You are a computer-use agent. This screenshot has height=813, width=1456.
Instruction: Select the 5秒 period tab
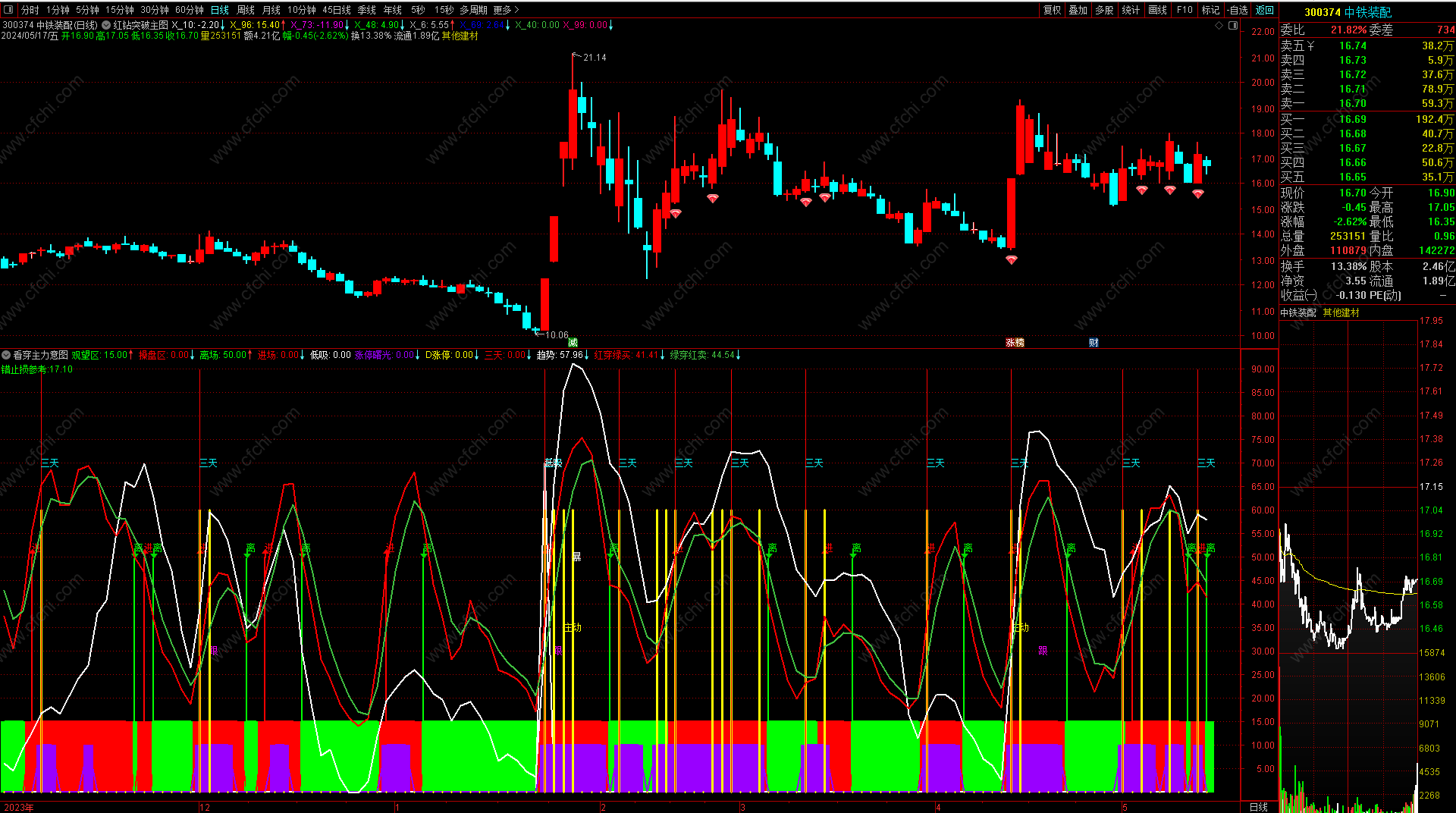pyautogui.click(x=418, y=10)
